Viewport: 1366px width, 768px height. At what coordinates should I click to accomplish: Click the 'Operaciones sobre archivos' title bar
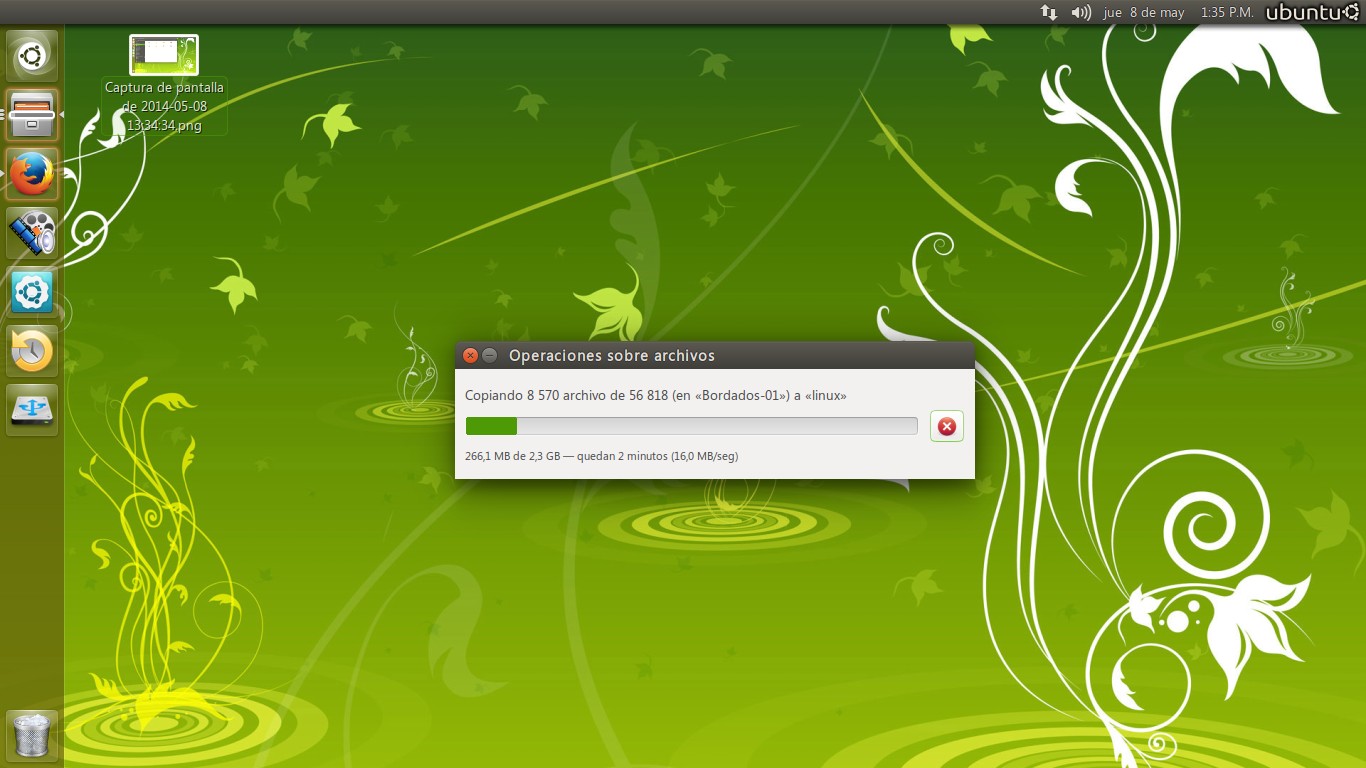tap(714, 355)
